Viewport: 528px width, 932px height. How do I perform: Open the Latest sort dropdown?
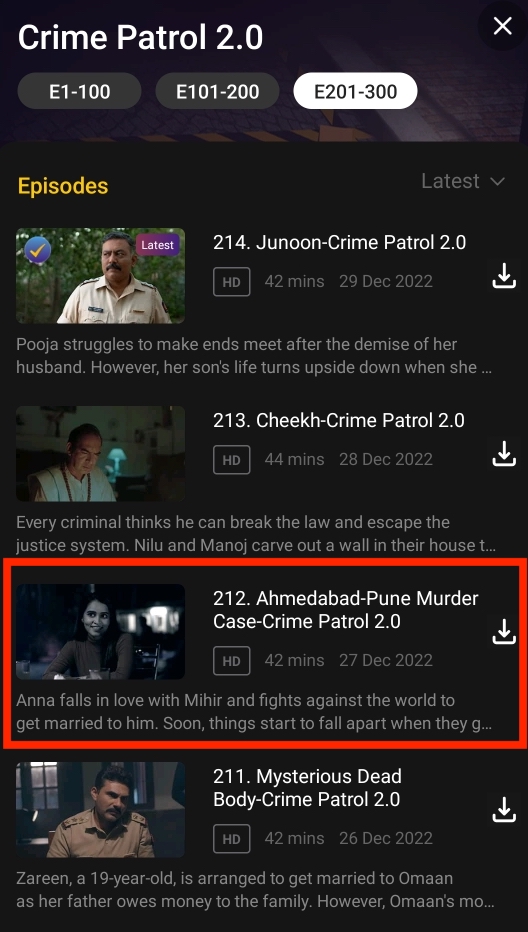click(463, 181)
